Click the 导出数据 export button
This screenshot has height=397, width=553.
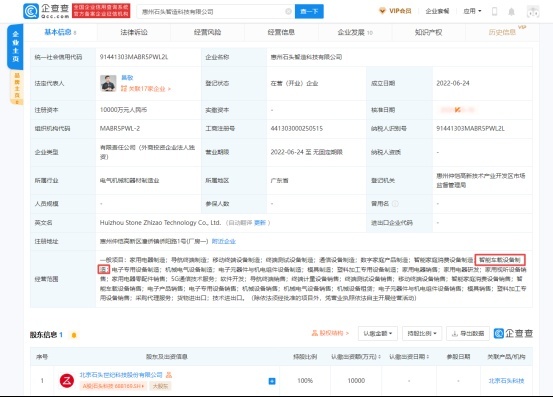[468, 334]
